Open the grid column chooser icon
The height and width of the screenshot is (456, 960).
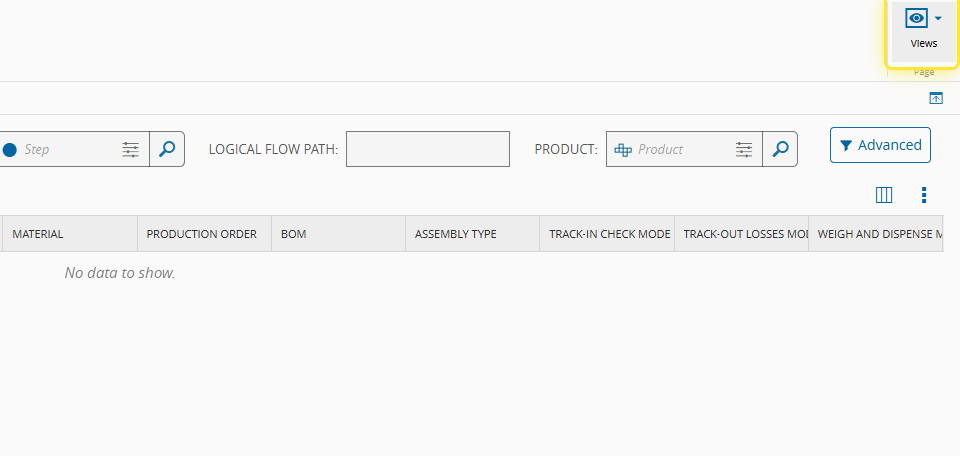click(x=884, y=195)
